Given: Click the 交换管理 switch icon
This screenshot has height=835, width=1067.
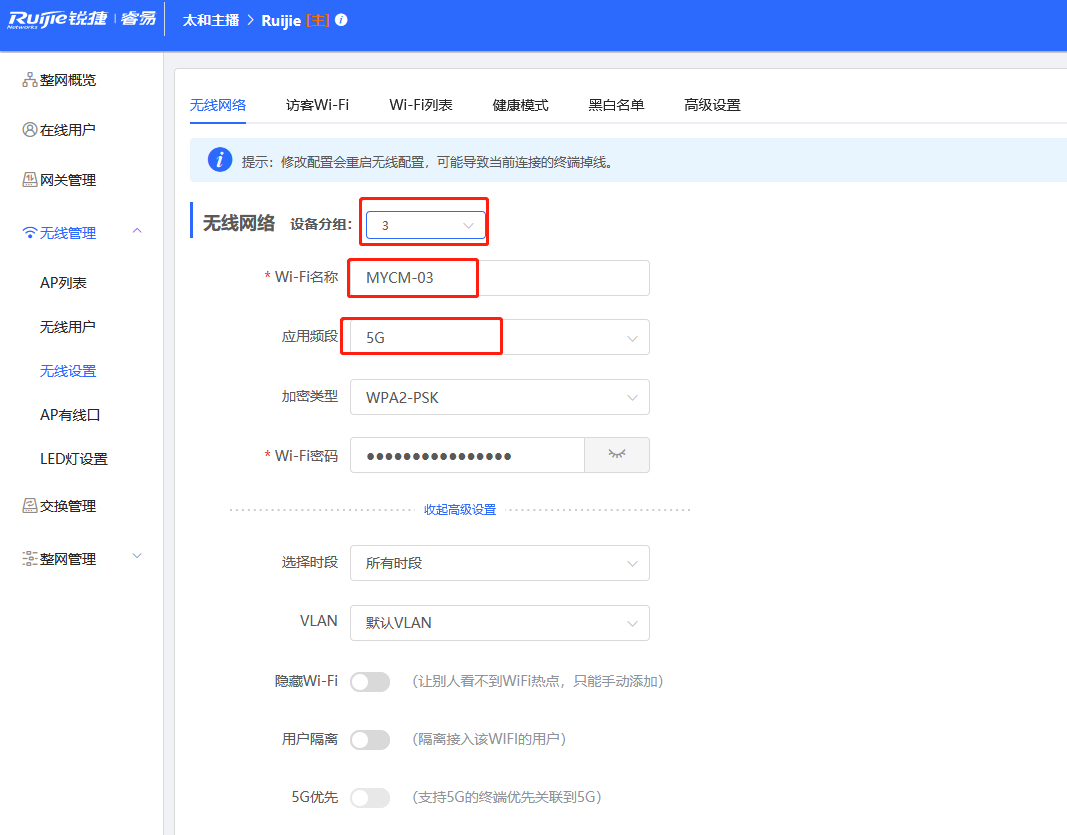Looking at the screenshot, I should pos(29,506).
